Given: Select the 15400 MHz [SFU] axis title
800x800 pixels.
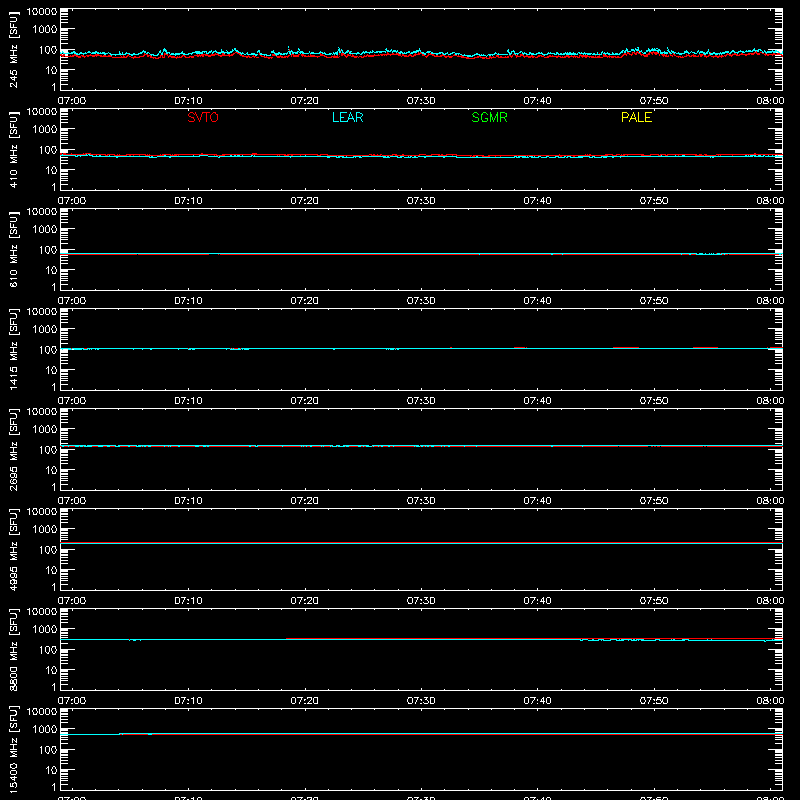Looking at the screenshot, I should pyautogui.click(x=13, y=749).
